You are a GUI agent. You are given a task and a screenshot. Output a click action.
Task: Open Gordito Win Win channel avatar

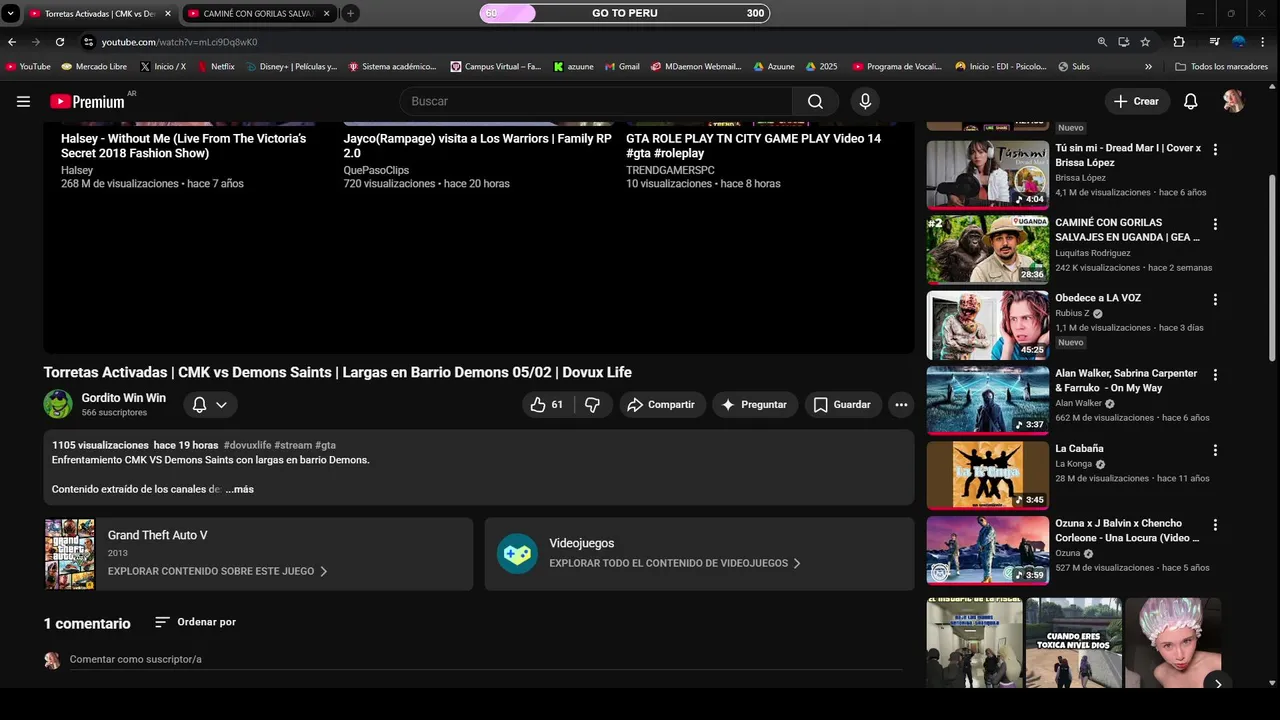pyautogui.click(x=58, y=404)
